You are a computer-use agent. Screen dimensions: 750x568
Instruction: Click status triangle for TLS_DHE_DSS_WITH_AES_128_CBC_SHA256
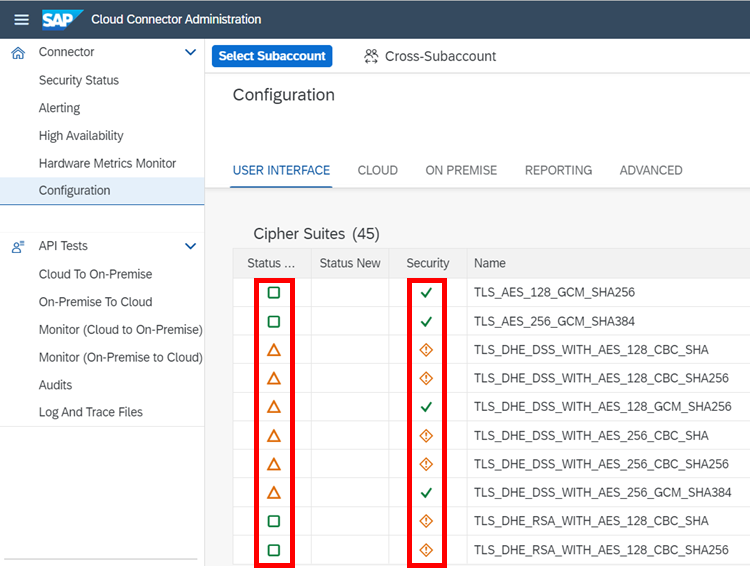274,379
